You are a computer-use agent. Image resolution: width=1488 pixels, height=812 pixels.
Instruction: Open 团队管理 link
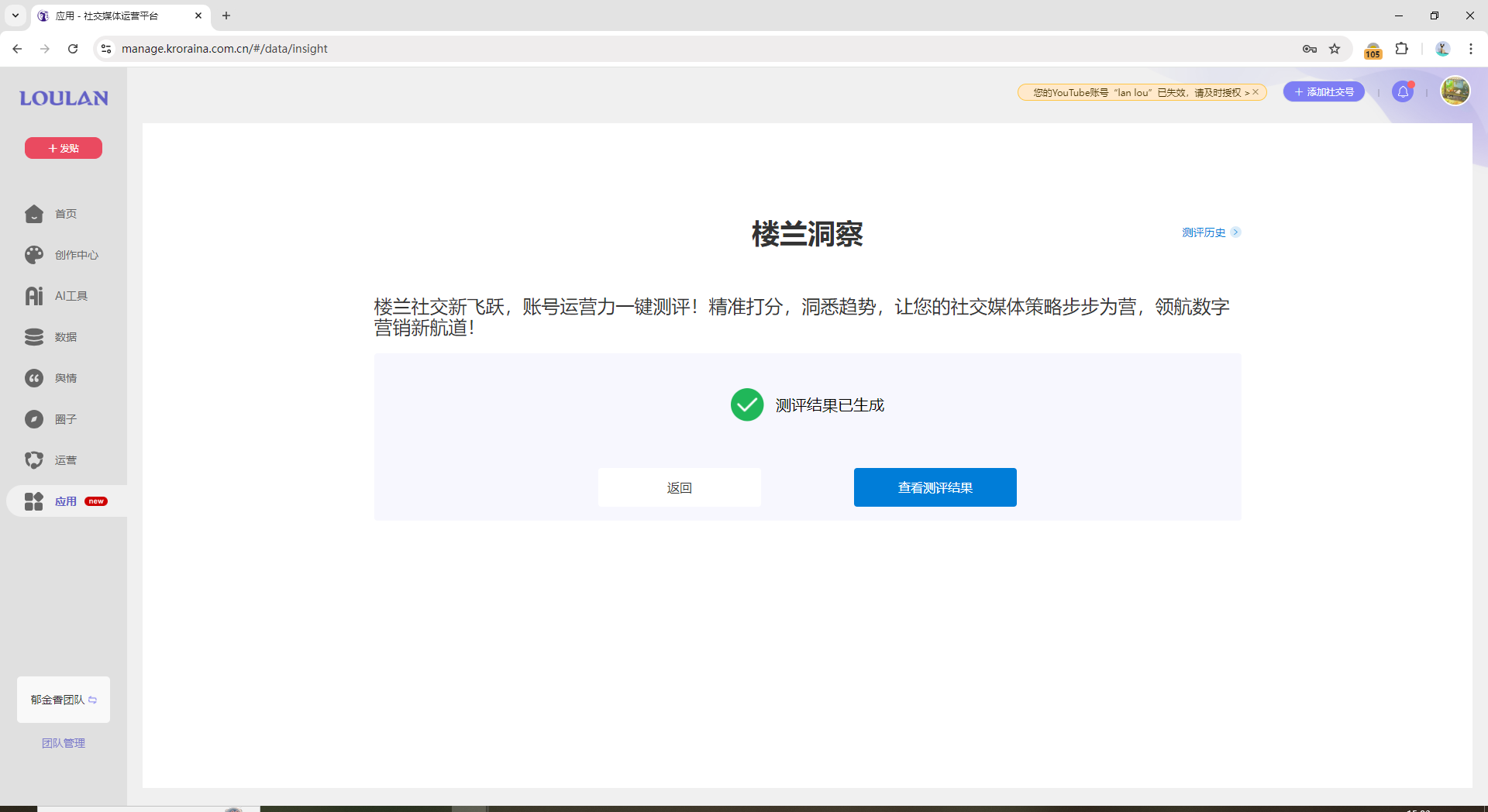pyautogui.click(x=64, y=743)
